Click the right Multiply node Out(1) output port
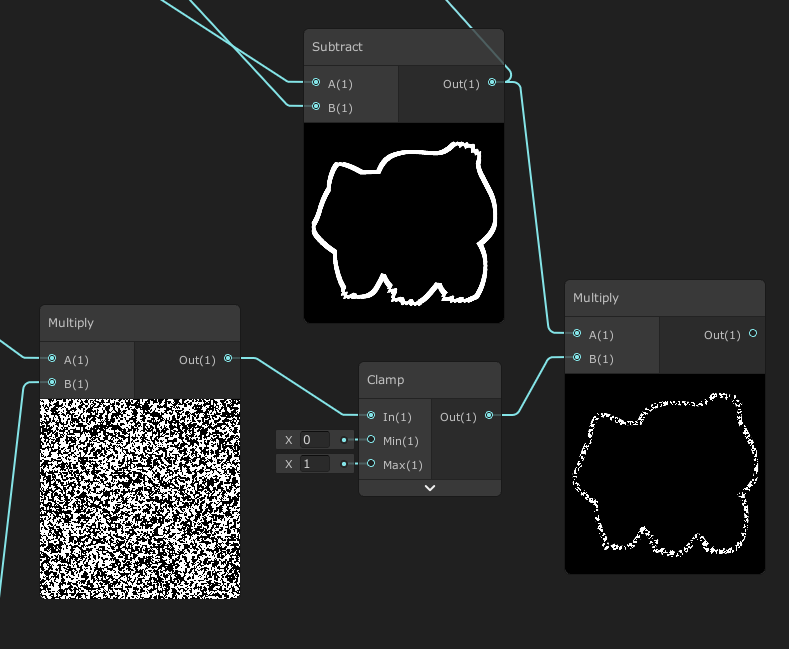Image resolution: width=789 pixels, height=649 pixels. click(x=753, y=333)
